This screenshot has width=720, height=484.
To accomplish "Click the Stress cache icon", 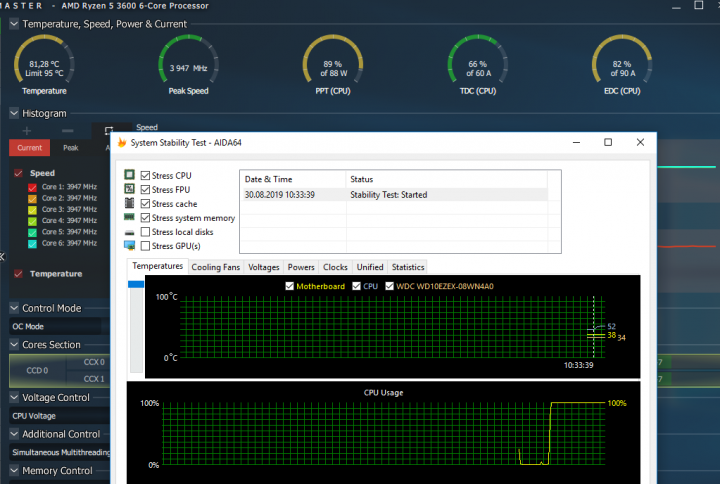I will [129, 203].
